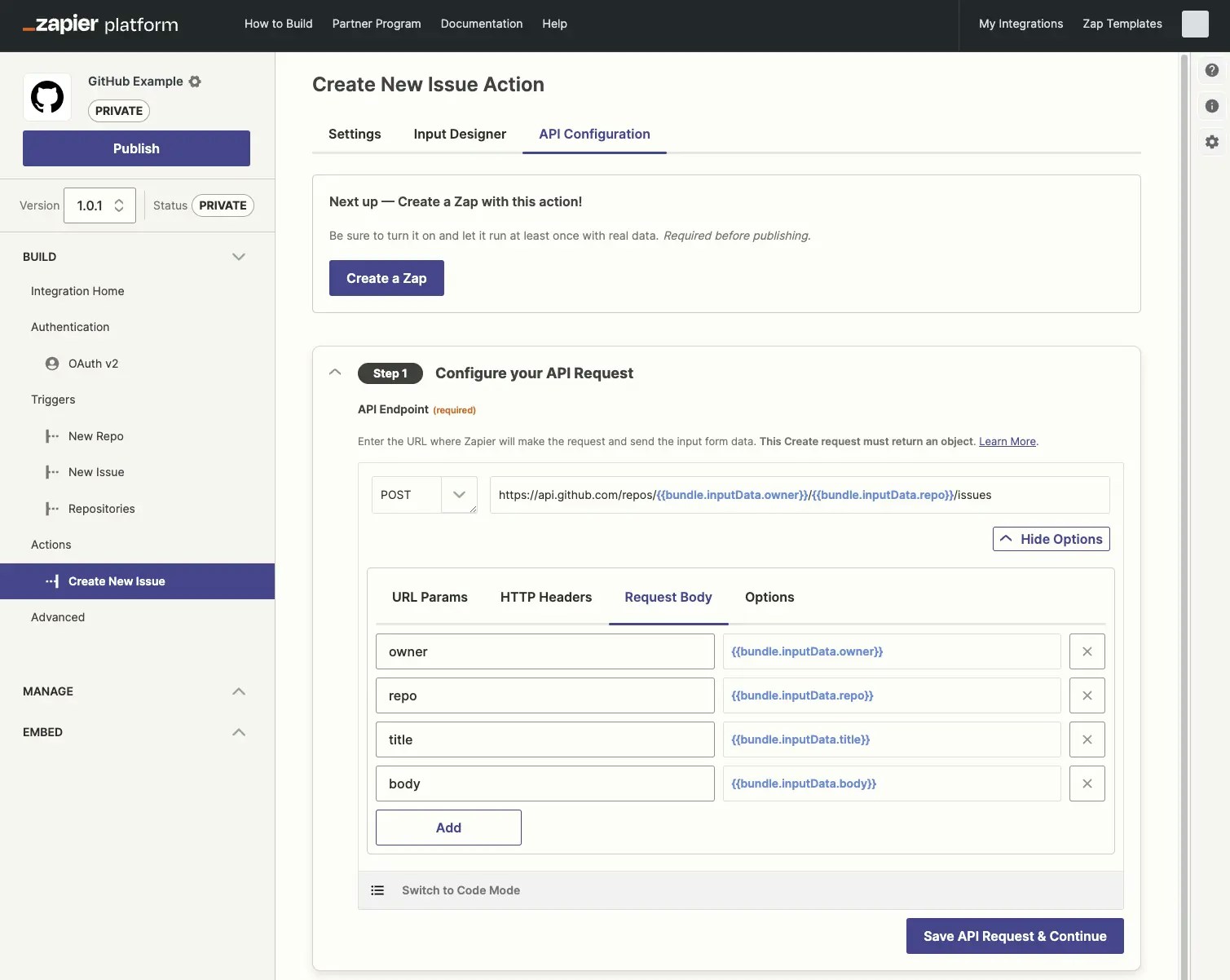Click Save API Request & Continue
Image resolution: width=1230 pixels, height=980 pixels.
coord(1015,936)
